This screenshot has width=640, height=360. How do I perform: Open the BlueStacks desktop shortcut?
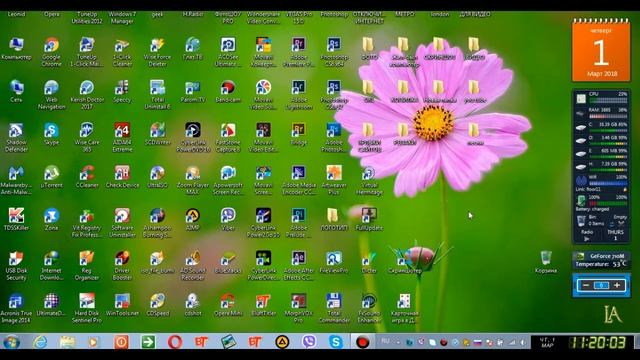[x=228, y=261]
